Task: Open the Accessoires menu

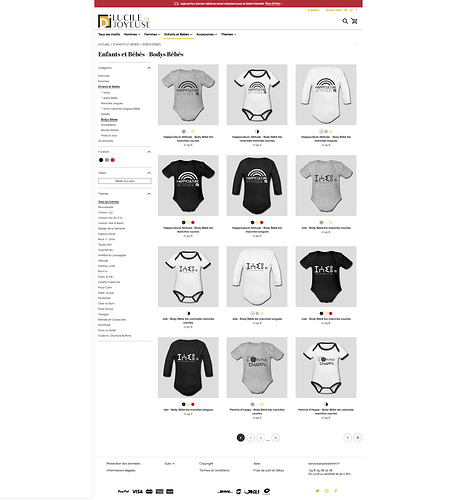Action: (207, 34)
